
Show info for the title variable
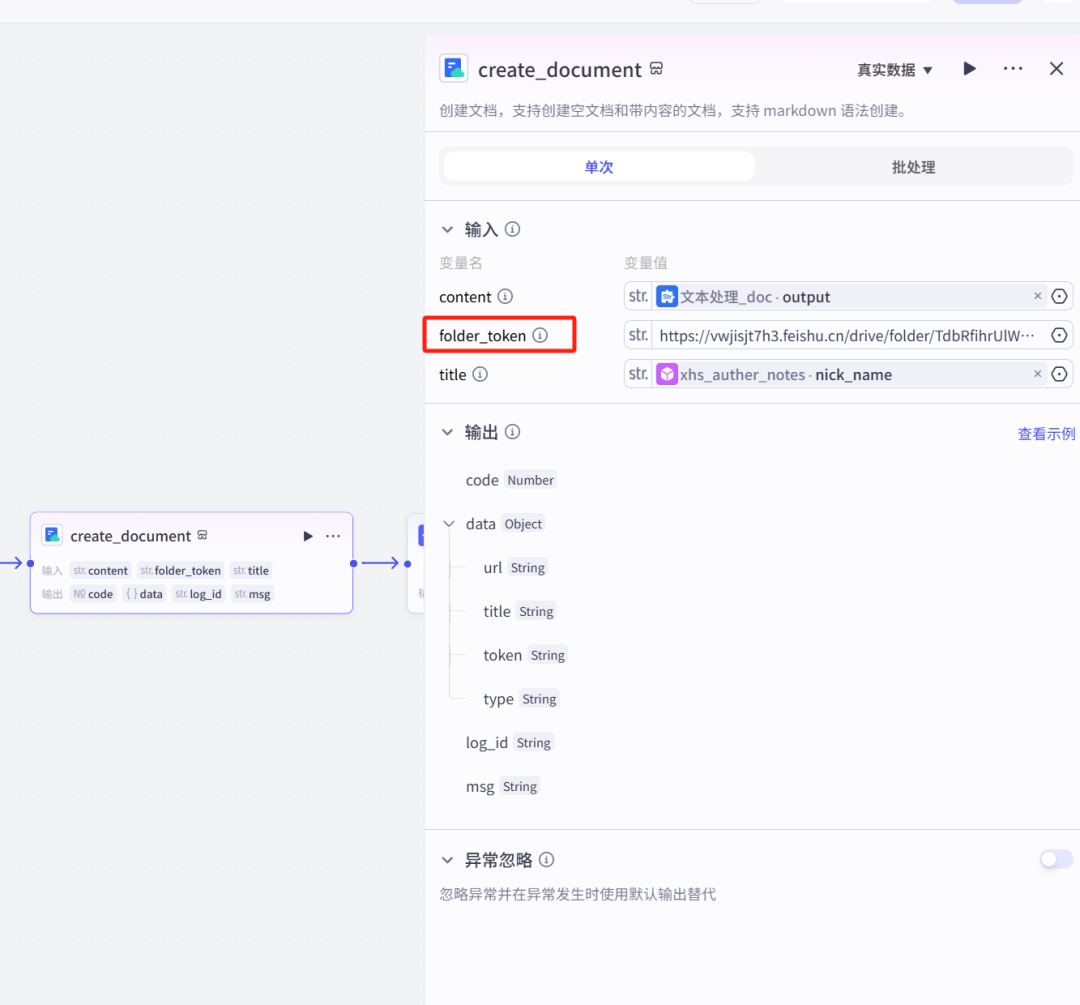480,374
